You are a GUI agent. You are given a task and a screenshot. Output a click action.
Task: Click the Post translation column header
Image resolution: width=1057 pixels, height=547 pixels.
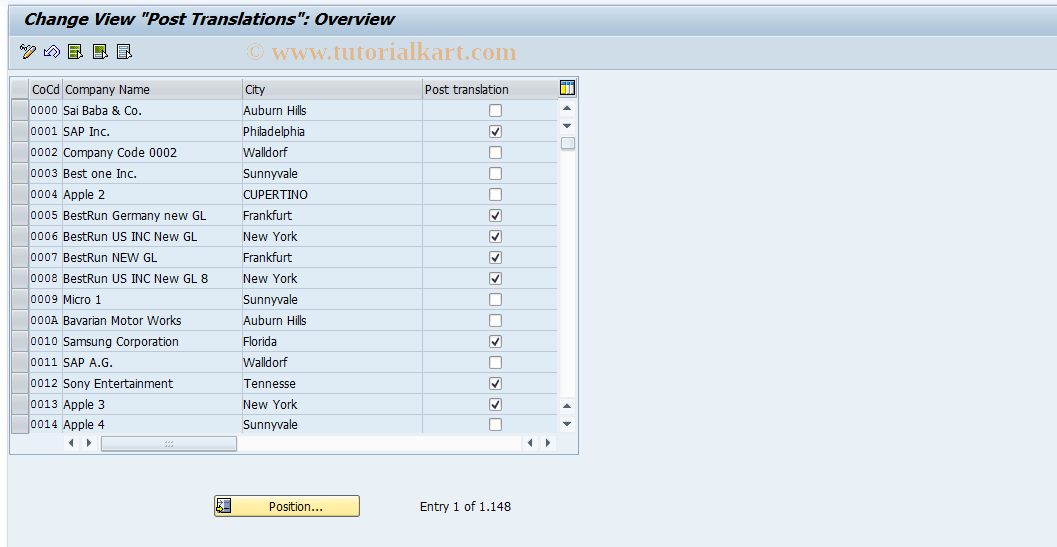(490, 90)
